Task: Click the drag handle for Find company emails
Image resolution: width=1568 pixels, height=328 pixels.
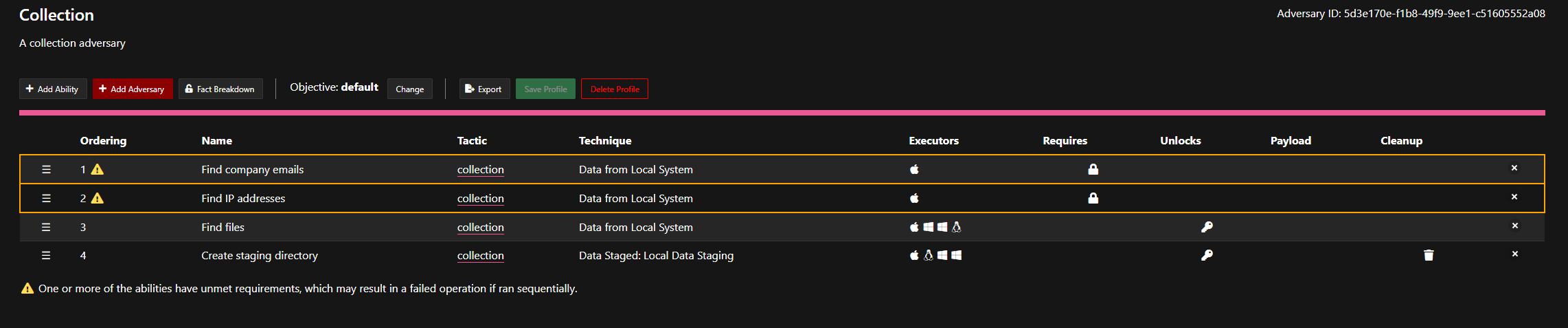Action: [46, 169]
